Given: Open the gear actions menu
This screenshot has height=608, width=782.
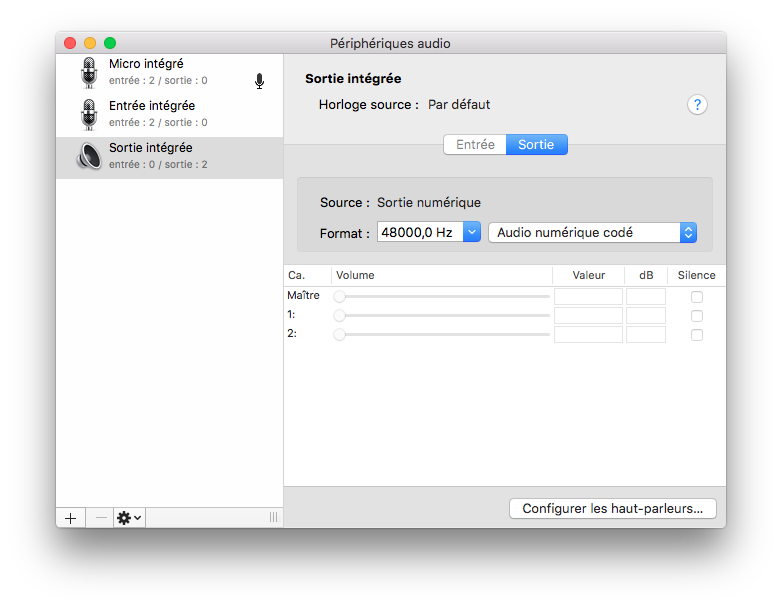Looking at the screenshot, I should click(x=129, y=518).
